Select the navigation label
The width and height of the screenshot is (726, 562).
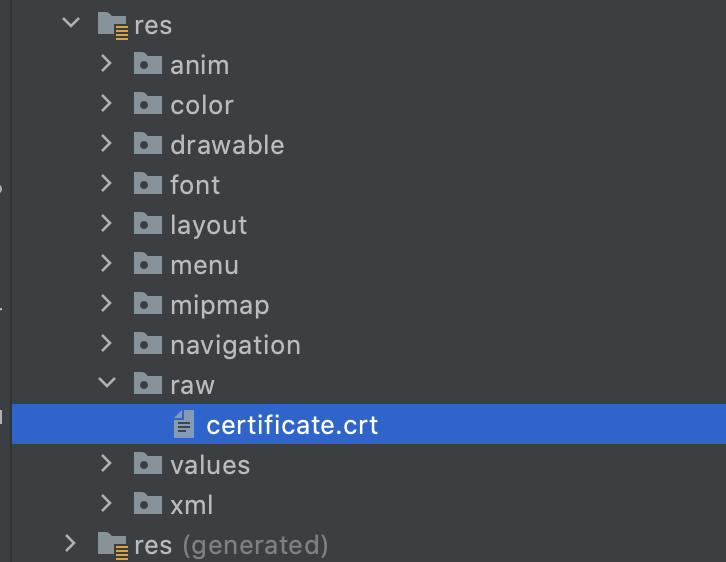pos(235,346)
